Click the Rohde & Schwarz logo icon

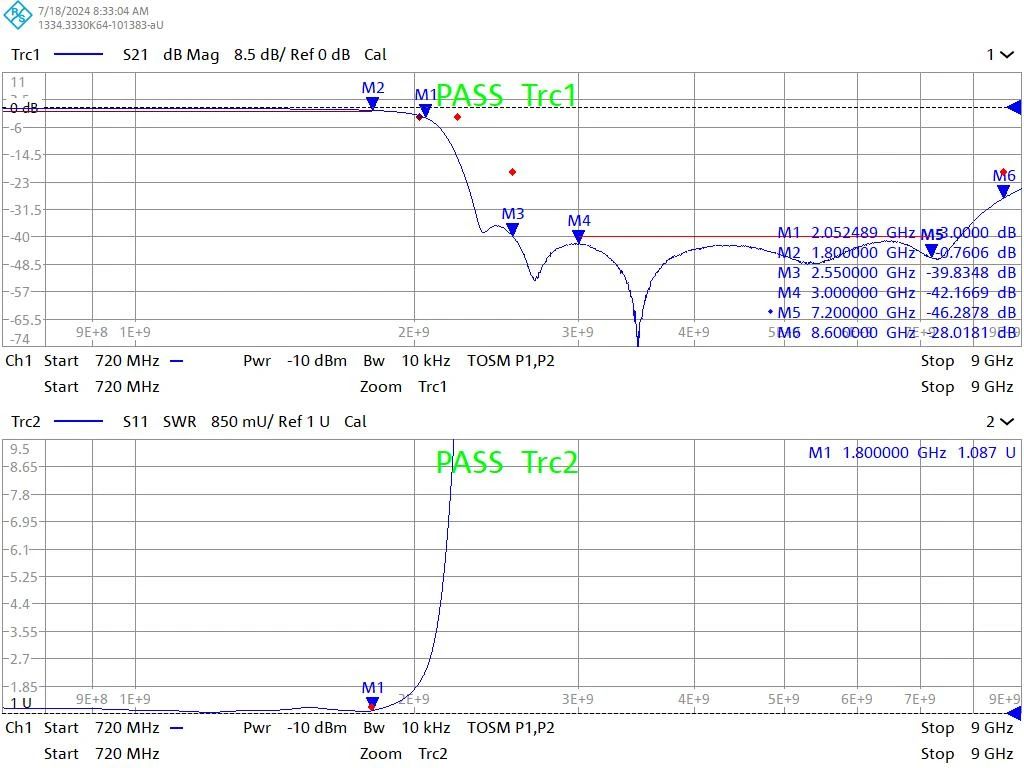(18, 16)
